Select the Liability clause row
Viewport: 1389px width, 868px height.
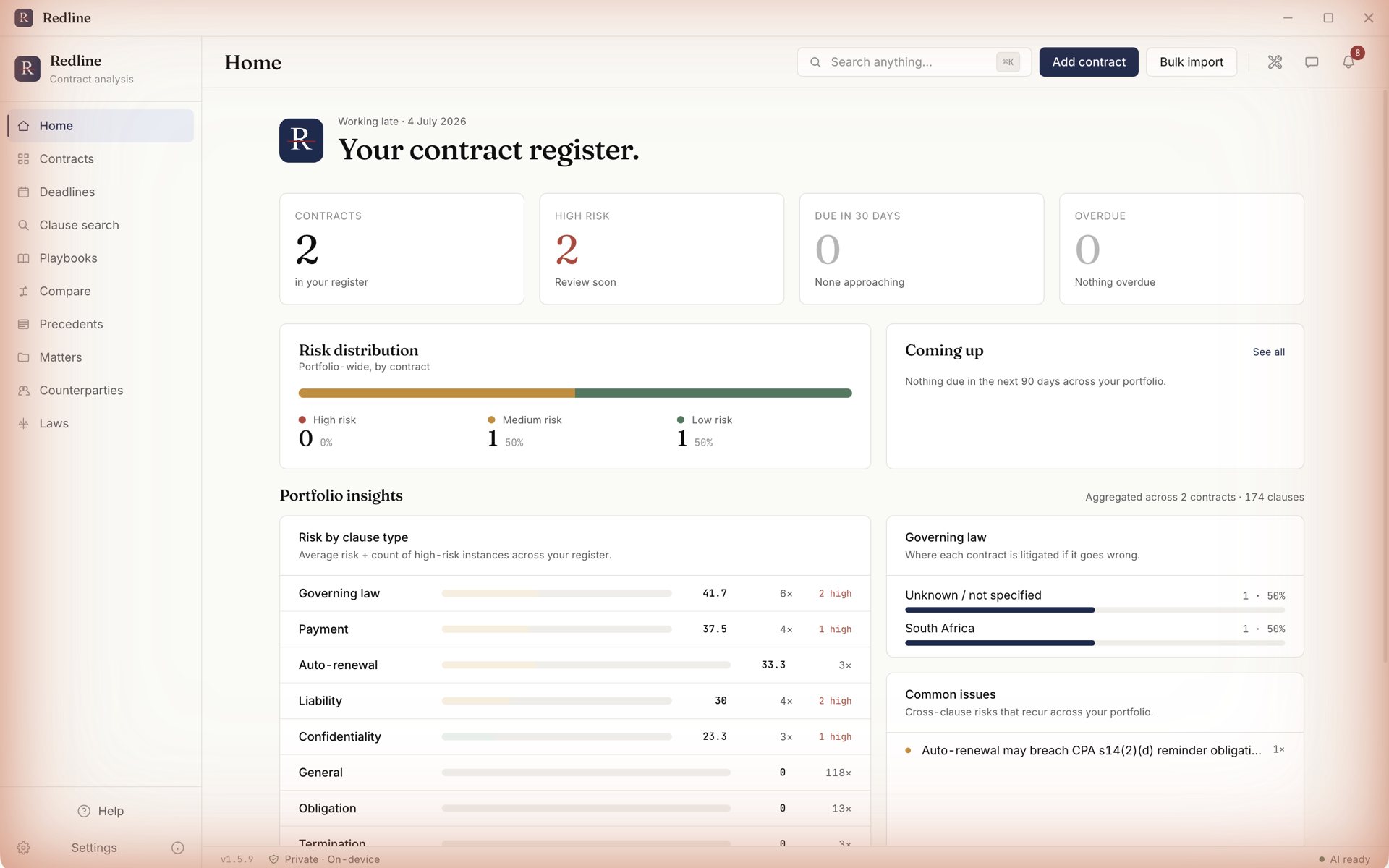pyautogui.click(x=575, y=701)
